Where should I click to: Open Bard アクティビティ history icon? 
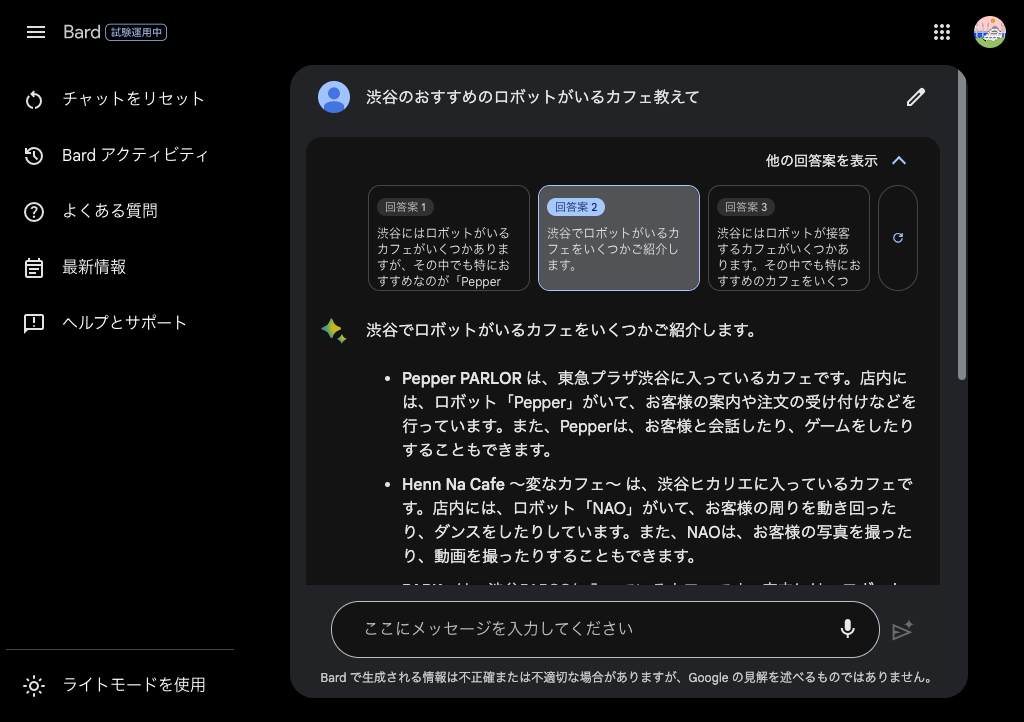click(x=34, y=155)
